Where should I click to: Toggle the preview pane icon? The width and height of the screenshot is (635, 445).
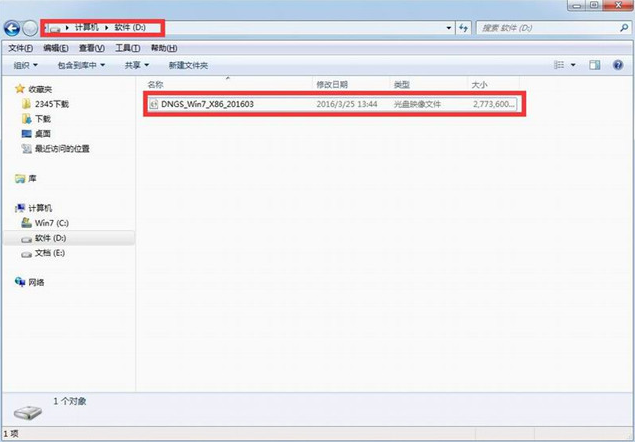[x=595, y=65]
